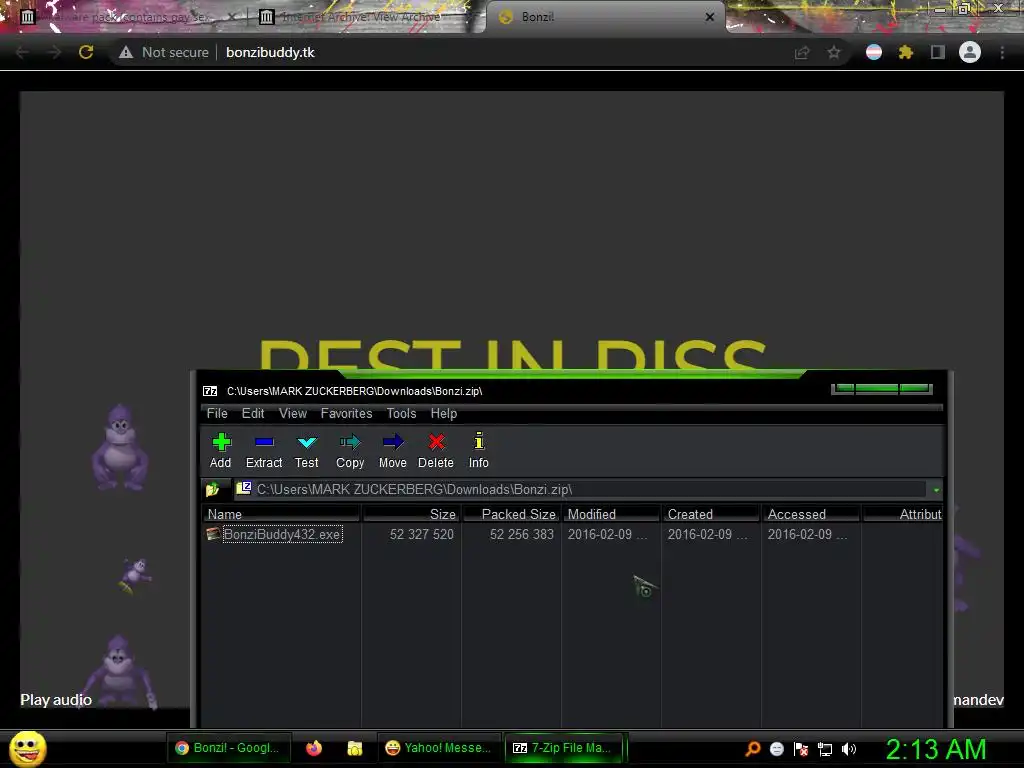This screenshot has width=1024, height=768.
Task: Open the Tools menu
Action: pos(401,413)
